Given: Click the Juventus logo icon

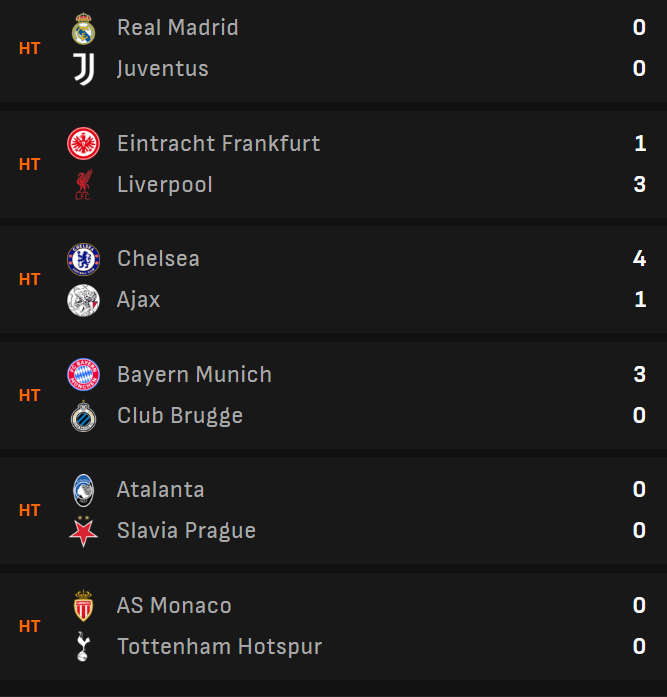Looking at the screenshot, I should pos(83,69).
